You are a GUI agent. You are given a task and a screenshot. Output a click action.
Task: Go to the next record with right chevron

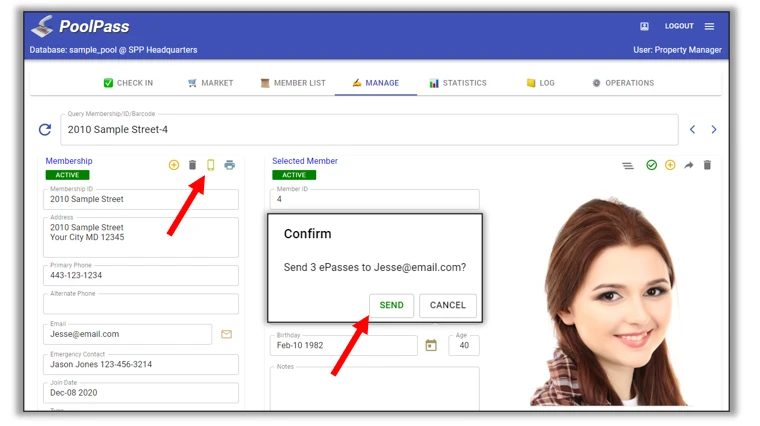(713, 130)
